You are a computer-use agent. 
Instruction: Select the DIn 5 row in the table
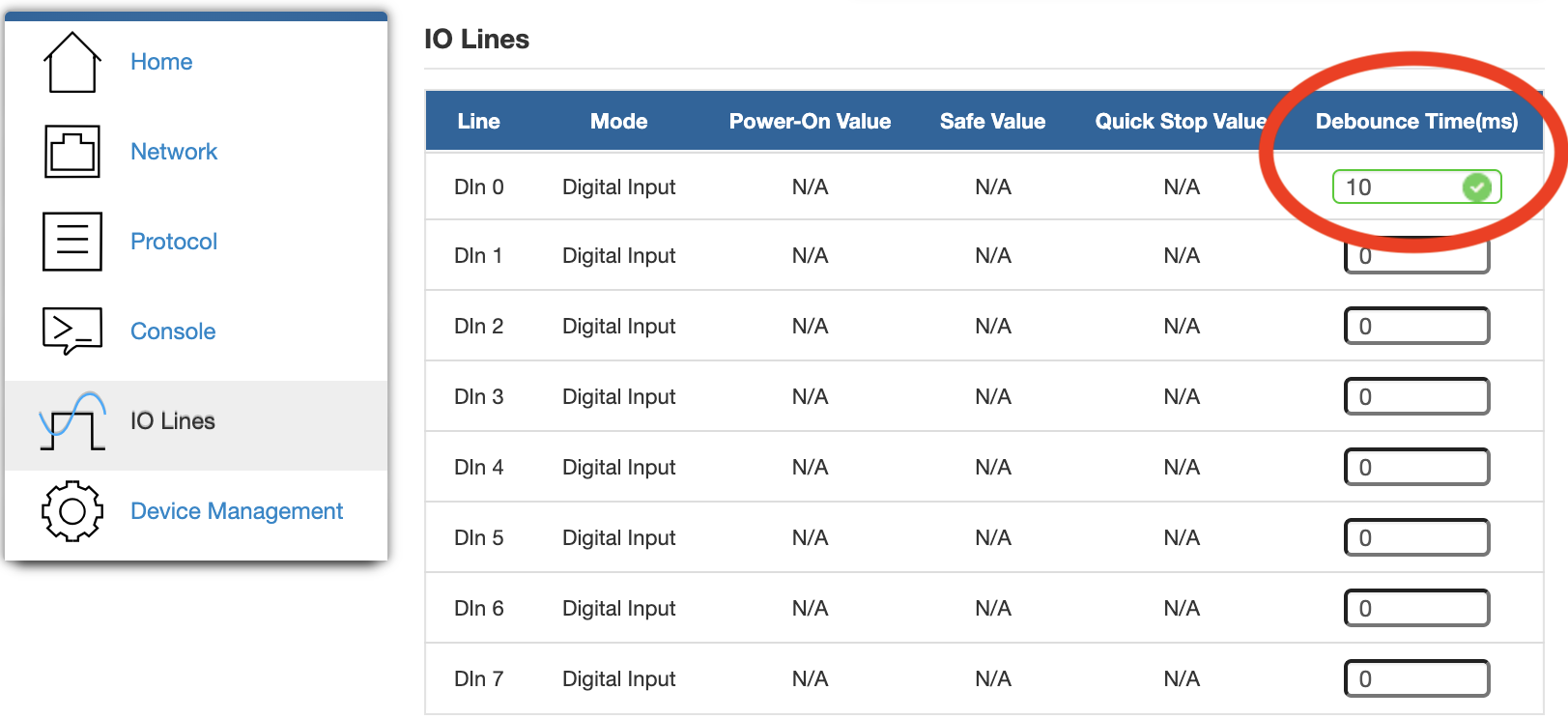tap(870, 537)
